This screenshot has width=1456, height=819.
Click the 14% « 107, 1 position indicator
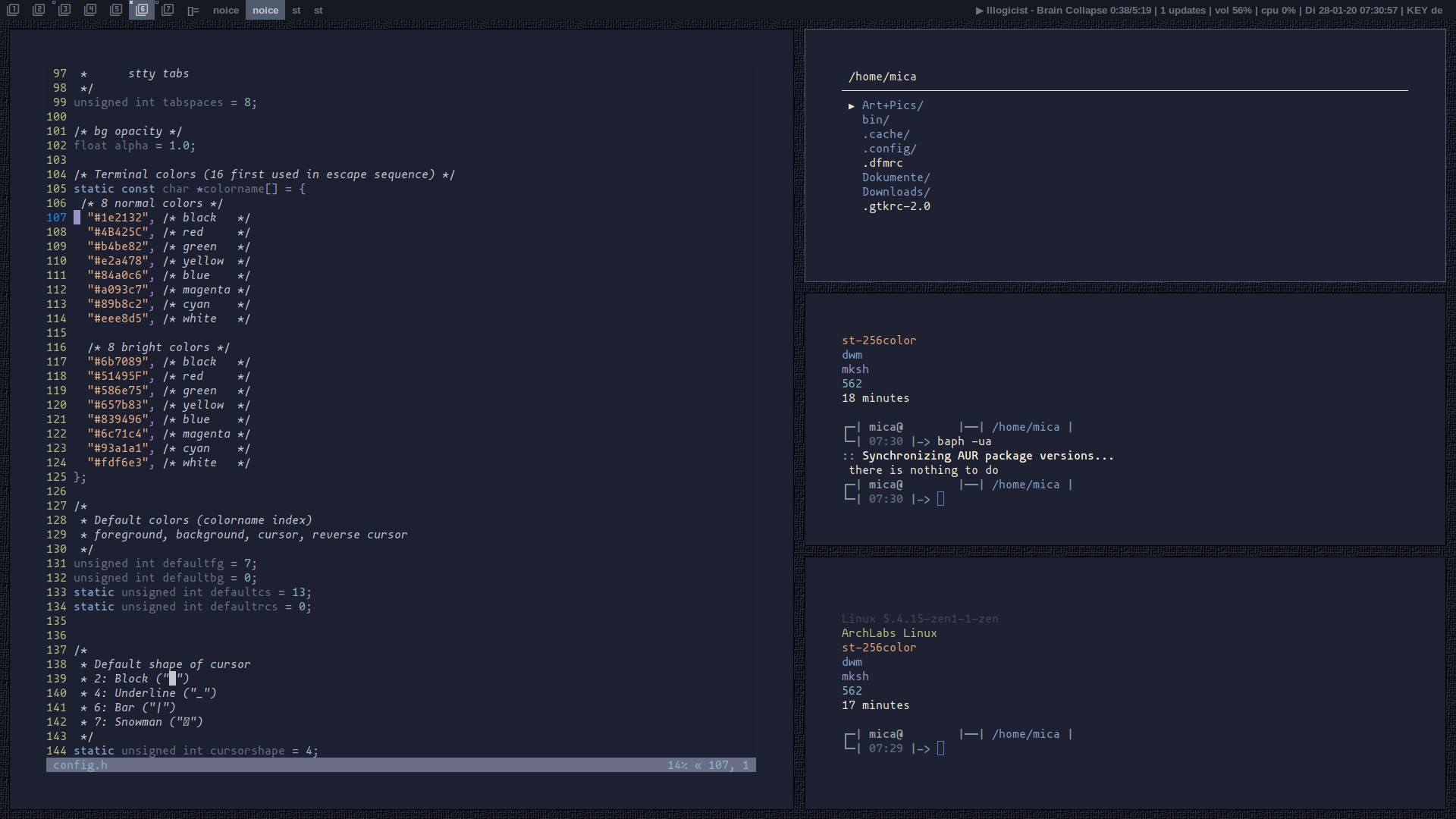[x=708, y=765]
